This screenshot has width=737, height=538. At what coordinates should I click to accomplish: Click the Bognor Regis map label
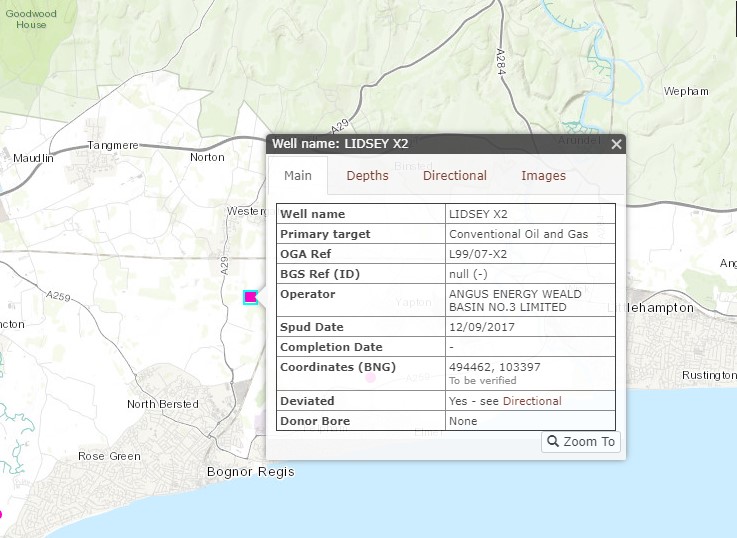point(250,472)
